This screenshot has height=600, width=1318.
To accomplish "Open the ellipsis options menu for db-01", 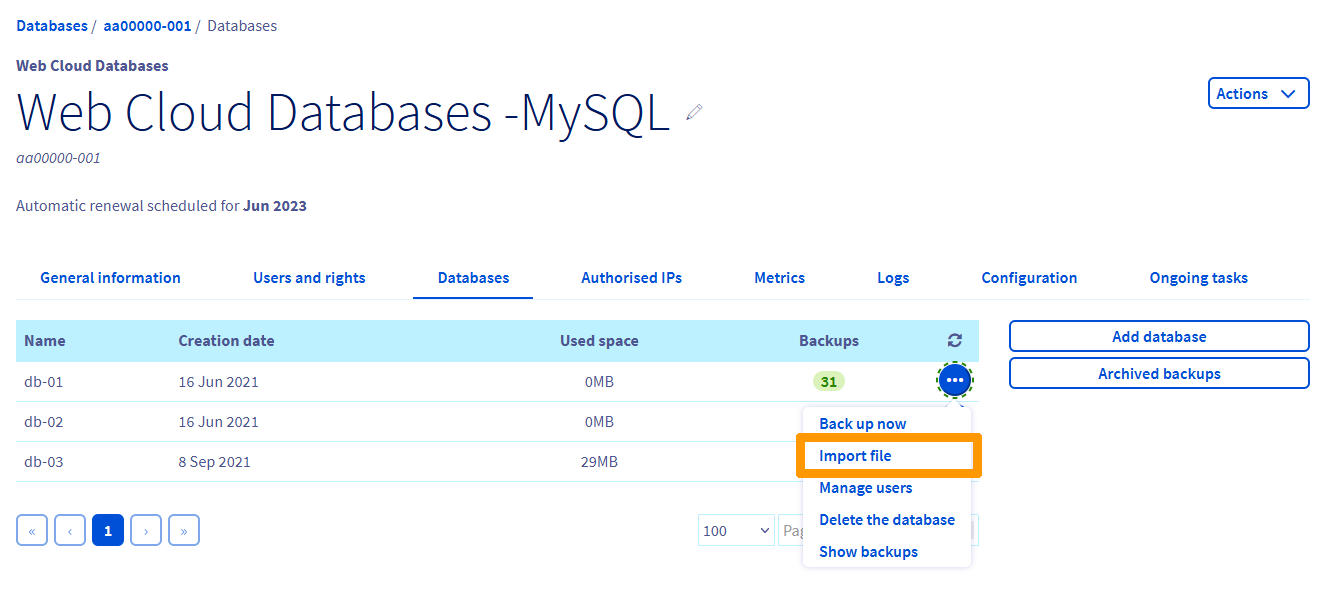I will 954,380.
